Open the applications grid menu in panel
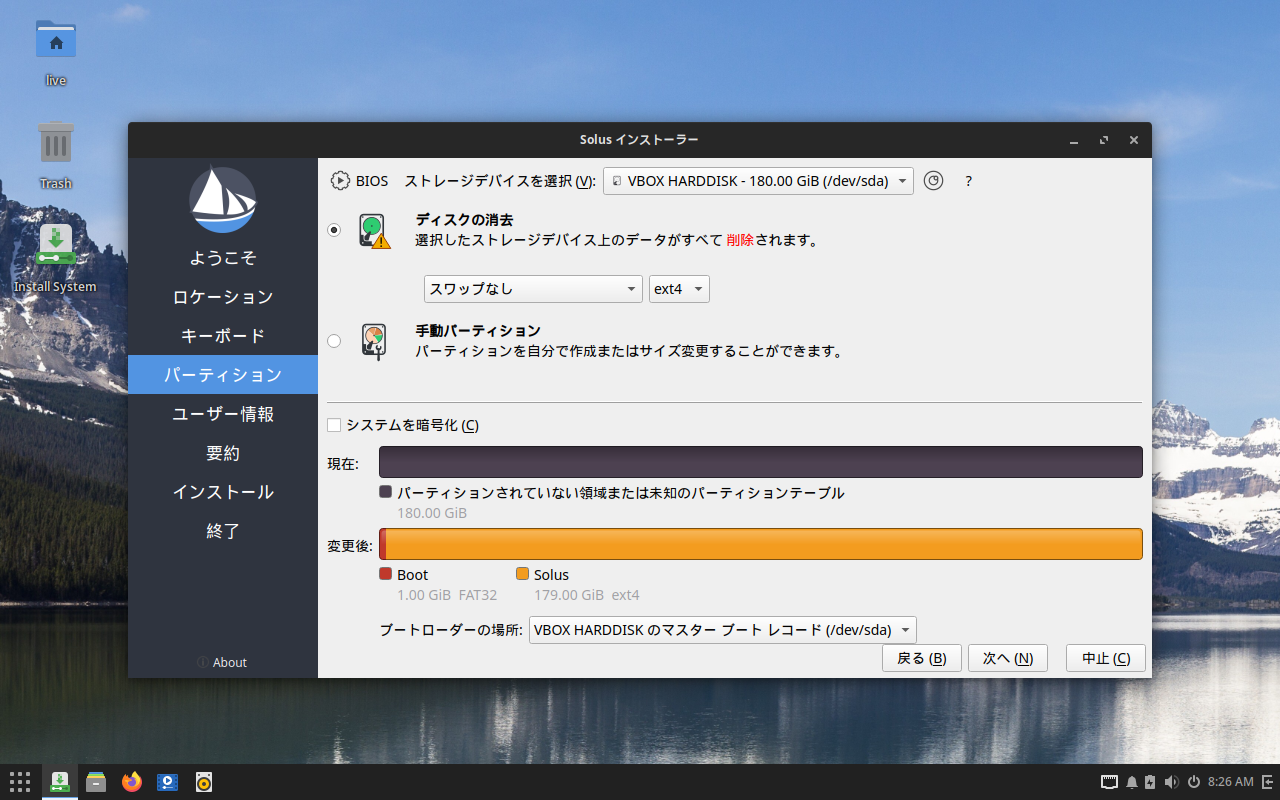The width and height of the screenshot is (1280, 800). click(20, 782)
